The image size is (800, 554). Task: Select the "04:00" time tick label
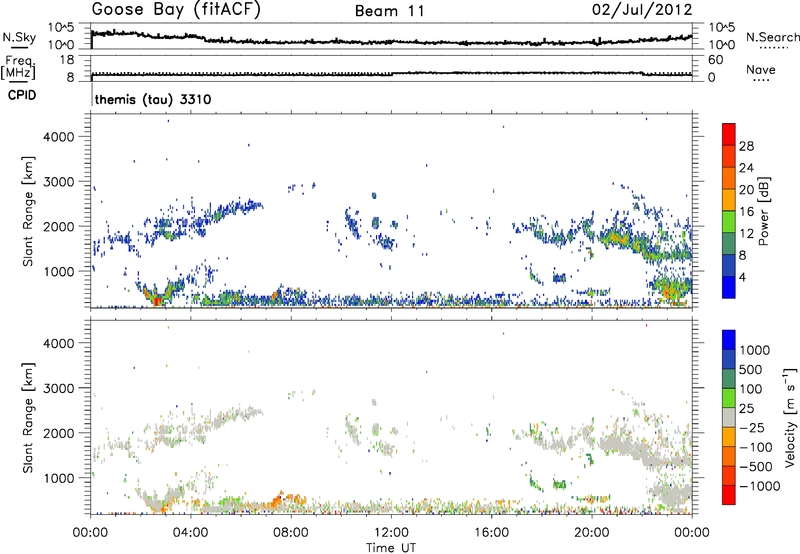(x=190, y=532)
